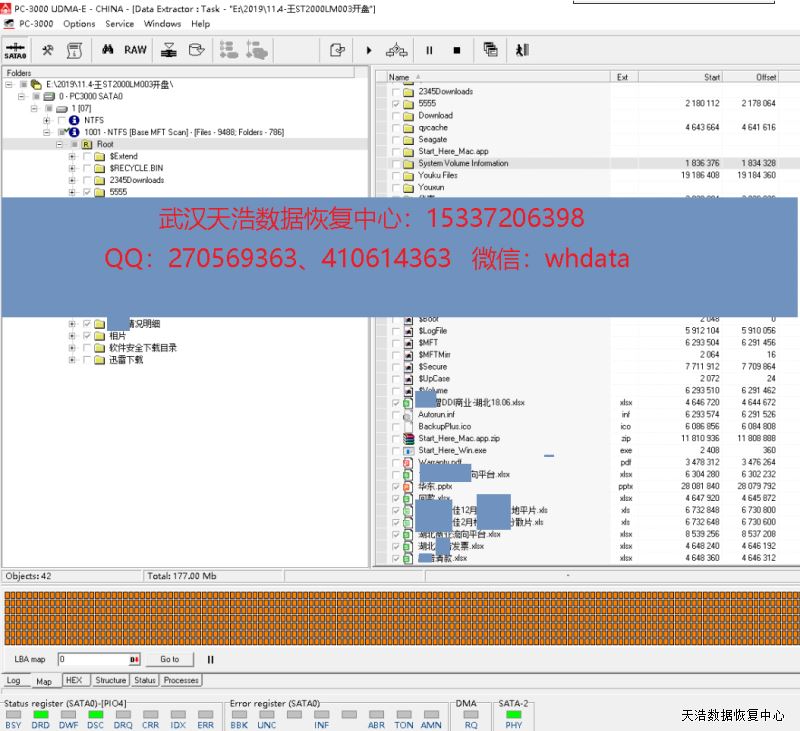The image size is (800, 731).
Task: Collapse the Root tree node
Action: pos(60,144)
